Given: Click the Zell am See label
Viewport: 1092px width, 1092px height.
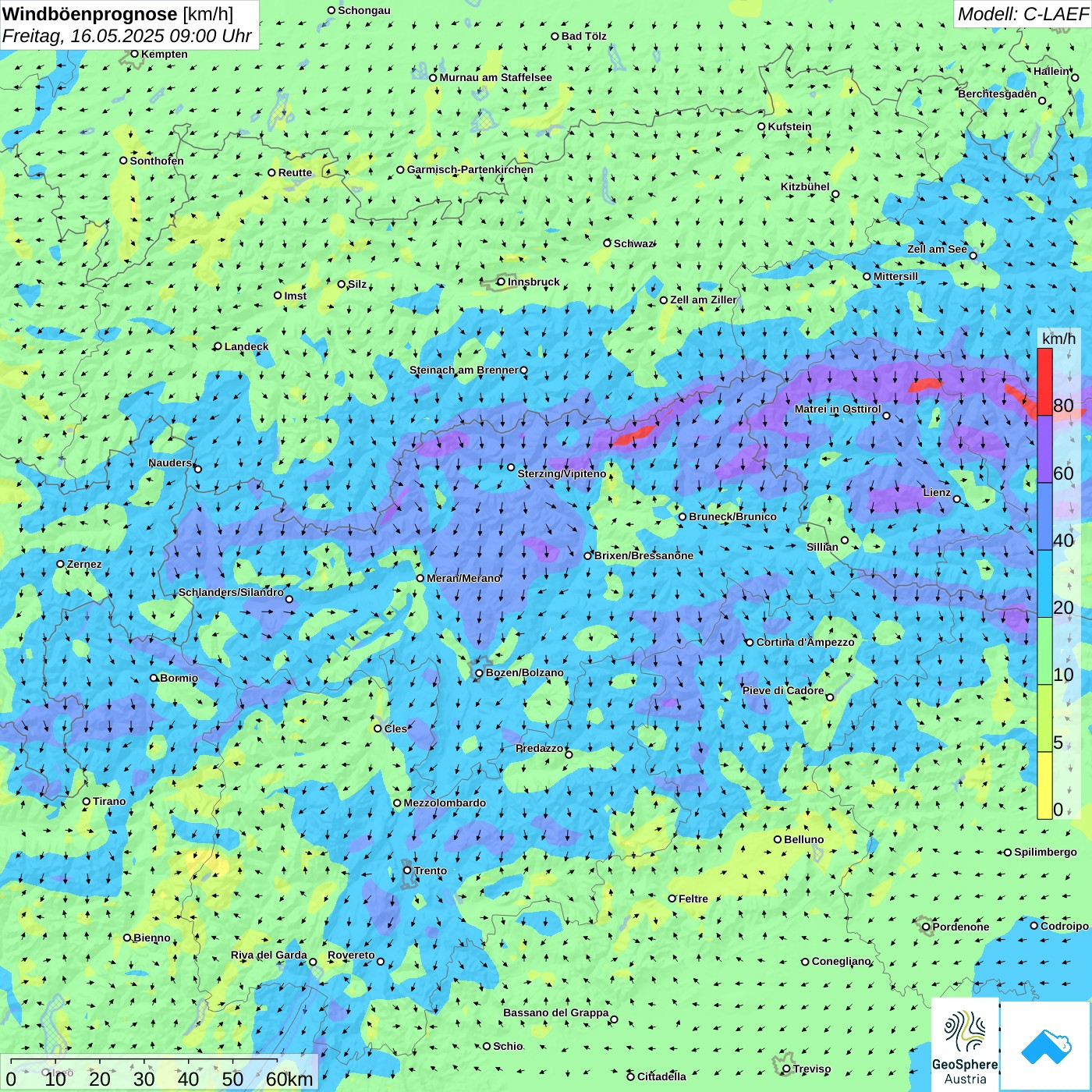Looking at the screenshot, I should 937,249.
